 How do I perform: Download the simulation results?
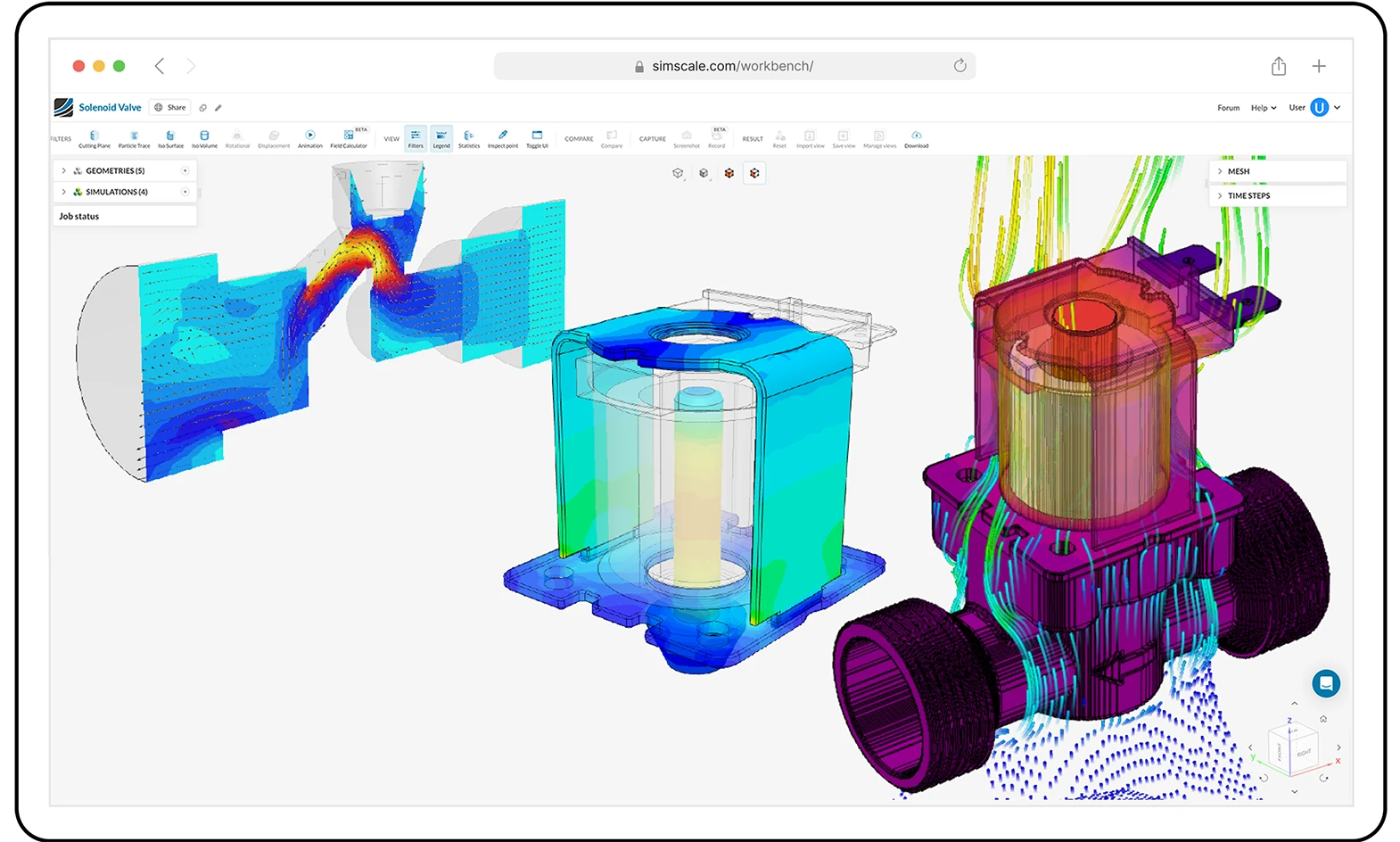[x=916, y=138]
